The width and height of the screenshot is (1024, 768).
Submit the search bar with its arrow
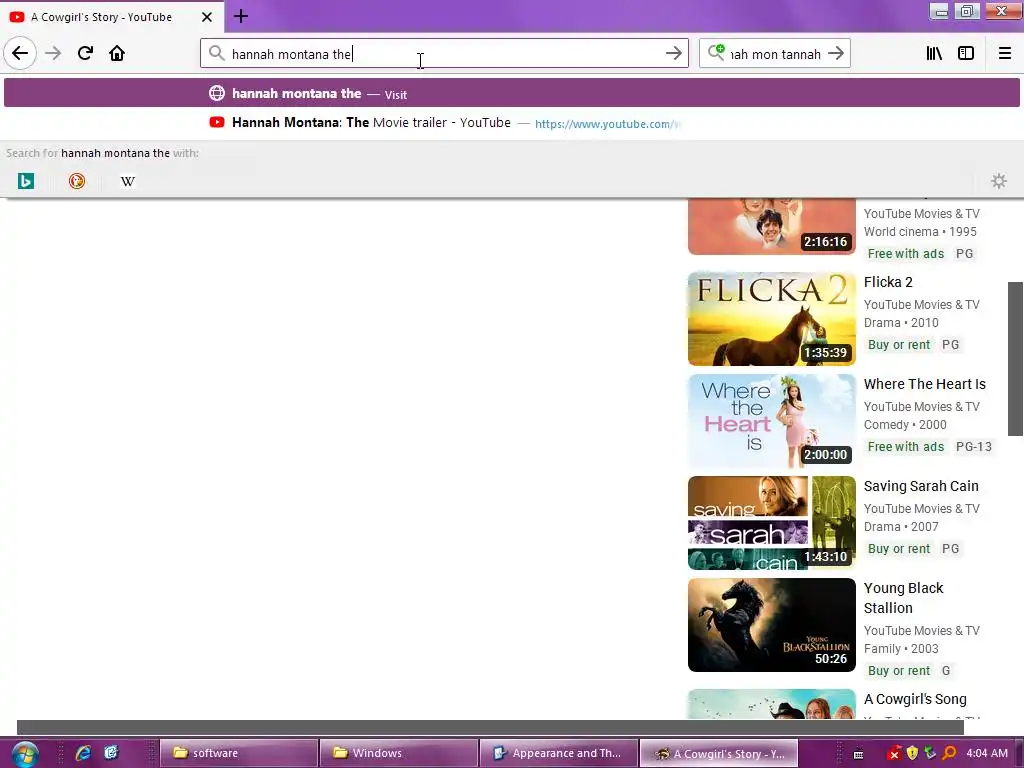pos(836,54)
